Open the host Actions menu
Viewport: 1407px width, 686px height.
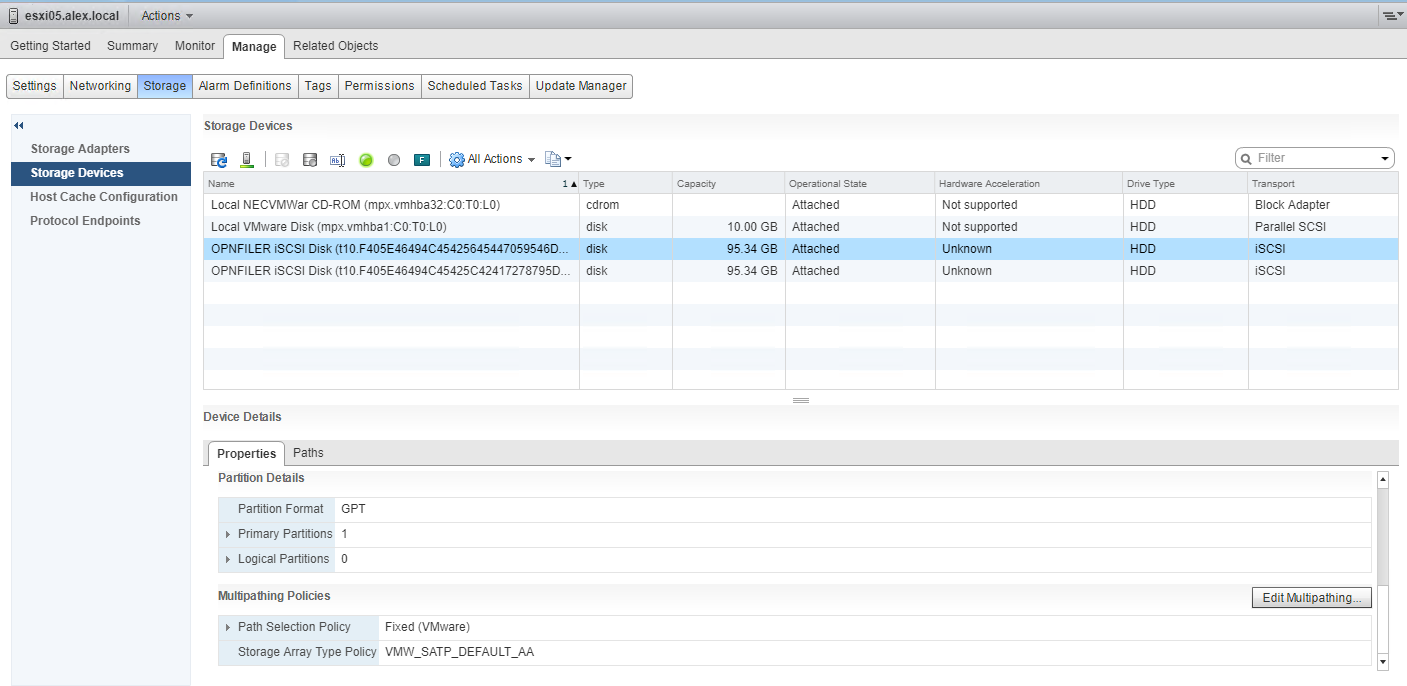[x=167, y=15]
